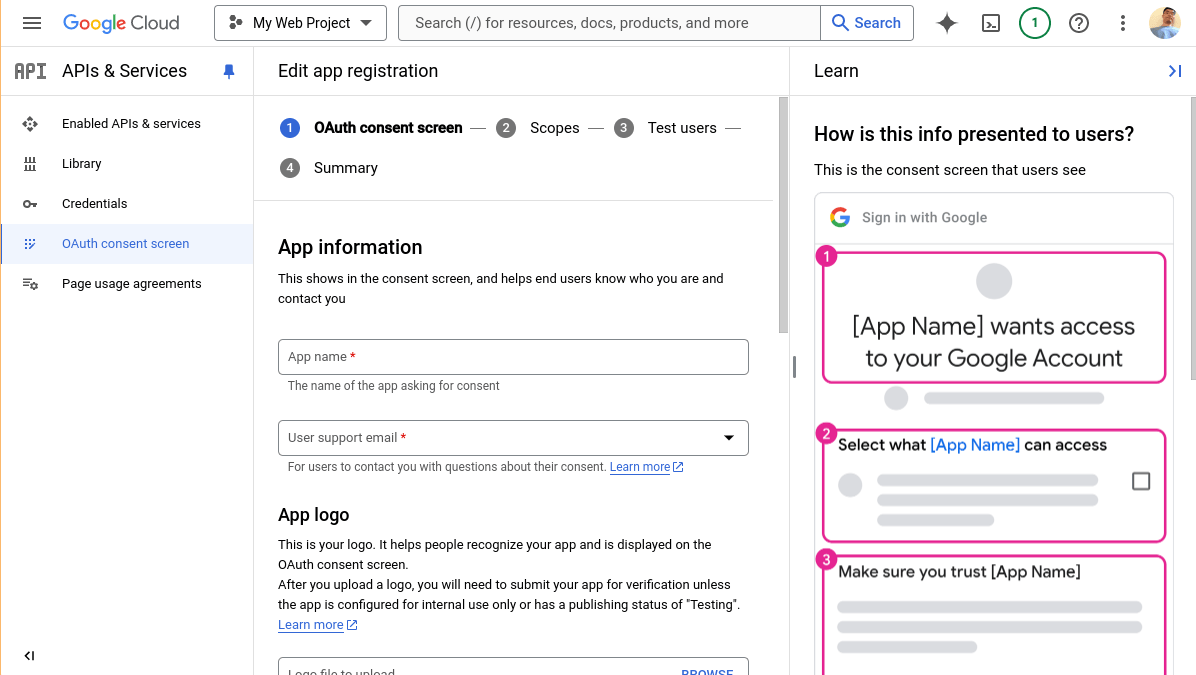Open the User support email dropdown
This screenshot has height=675, width=1196.
click(x=513, y=438)
